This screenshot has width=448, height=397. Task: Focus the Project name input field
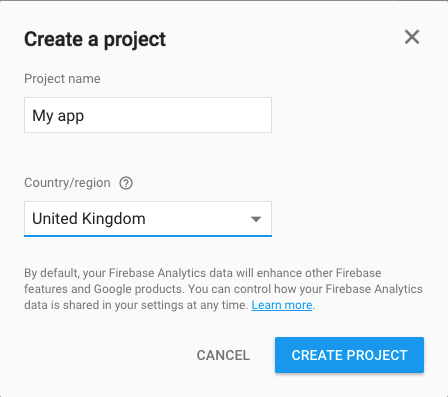pos(148,115)
